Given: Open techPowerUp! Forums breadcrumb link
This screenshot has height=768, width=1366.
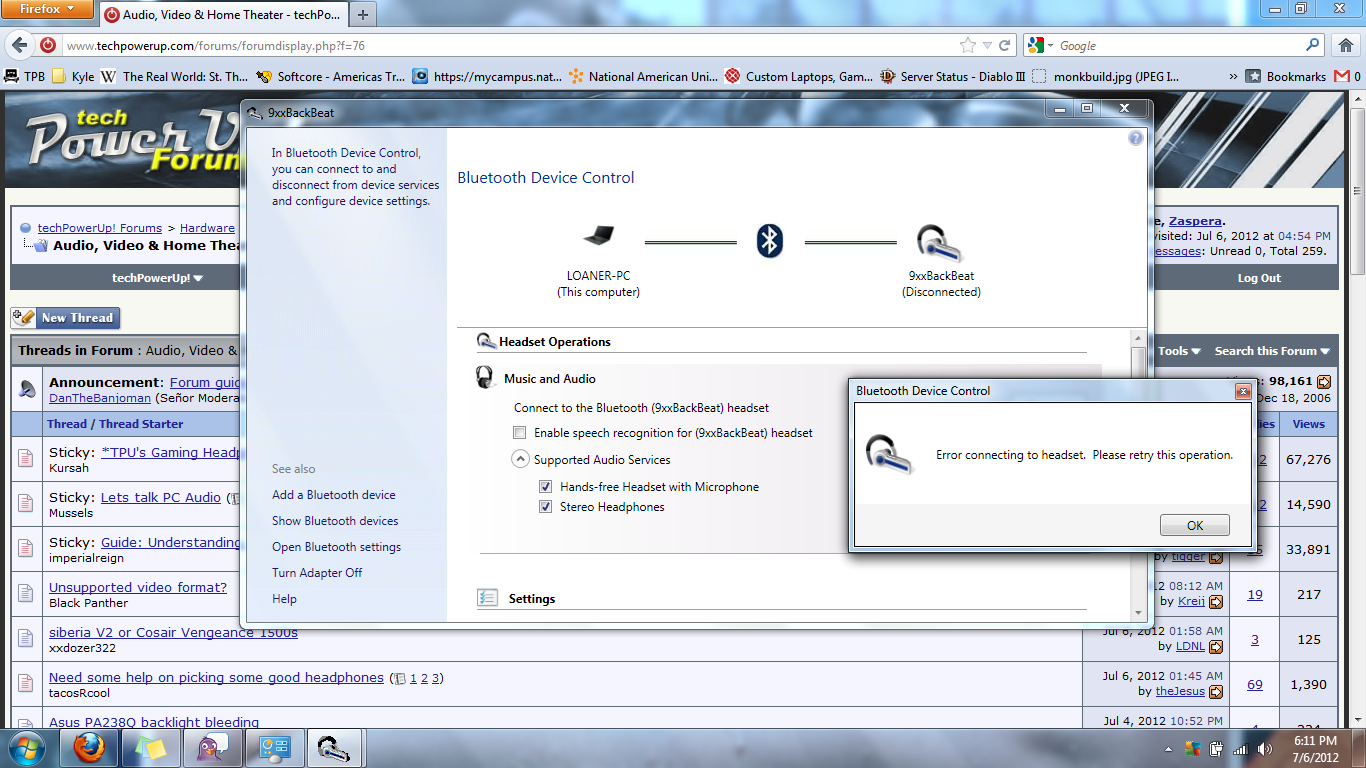Looking at the screenshot, I should coord(100,228).
